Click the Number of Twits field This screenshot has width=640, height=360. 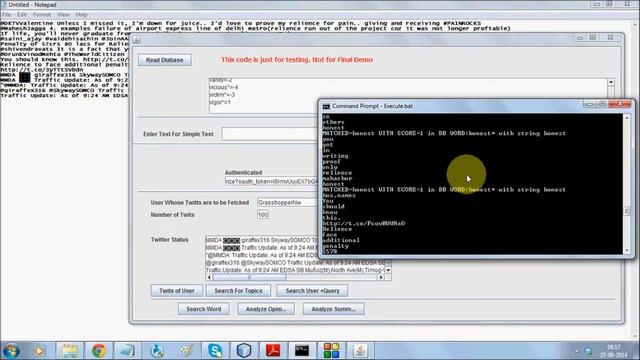point(263,215)
